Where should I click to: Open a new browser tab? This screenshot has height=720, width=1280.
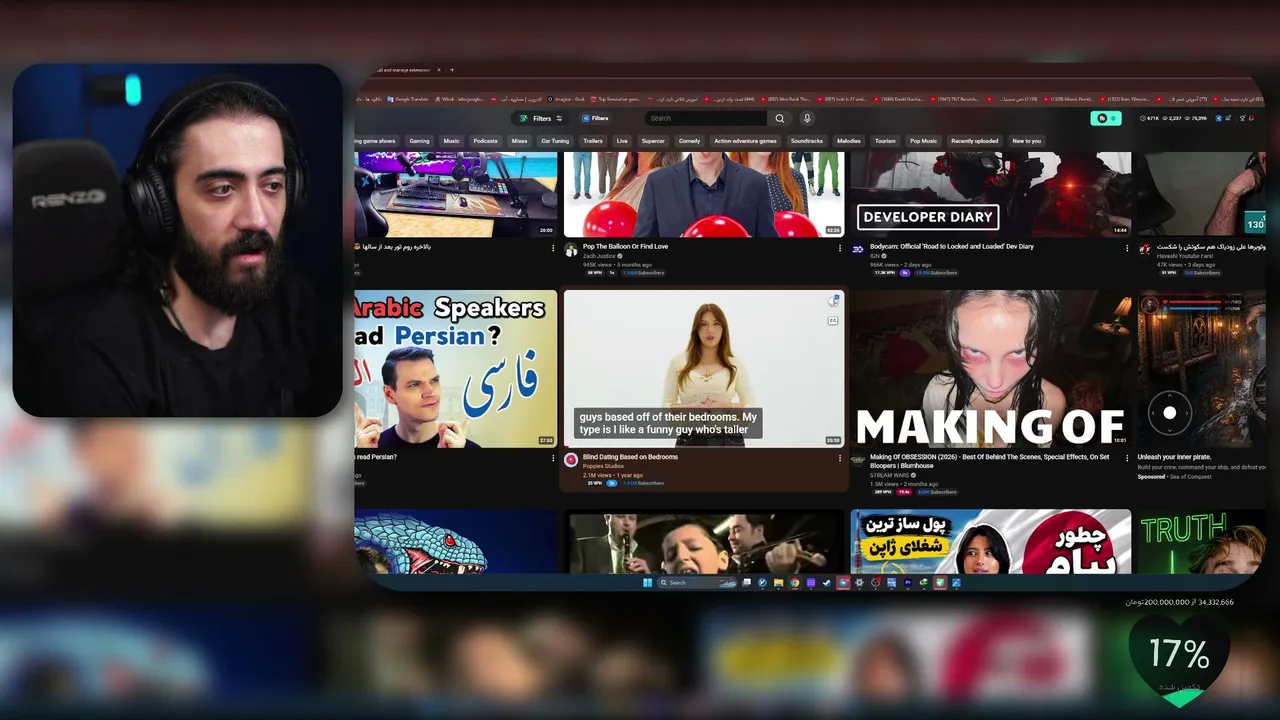(x=452, y=70)
